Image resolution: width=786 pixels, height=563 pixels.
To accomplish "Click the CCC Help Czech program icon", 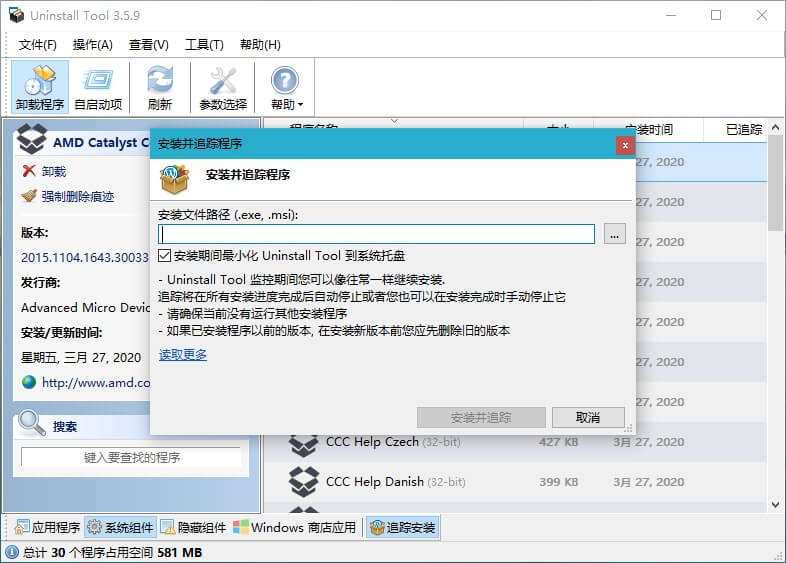I will point(304,444).
